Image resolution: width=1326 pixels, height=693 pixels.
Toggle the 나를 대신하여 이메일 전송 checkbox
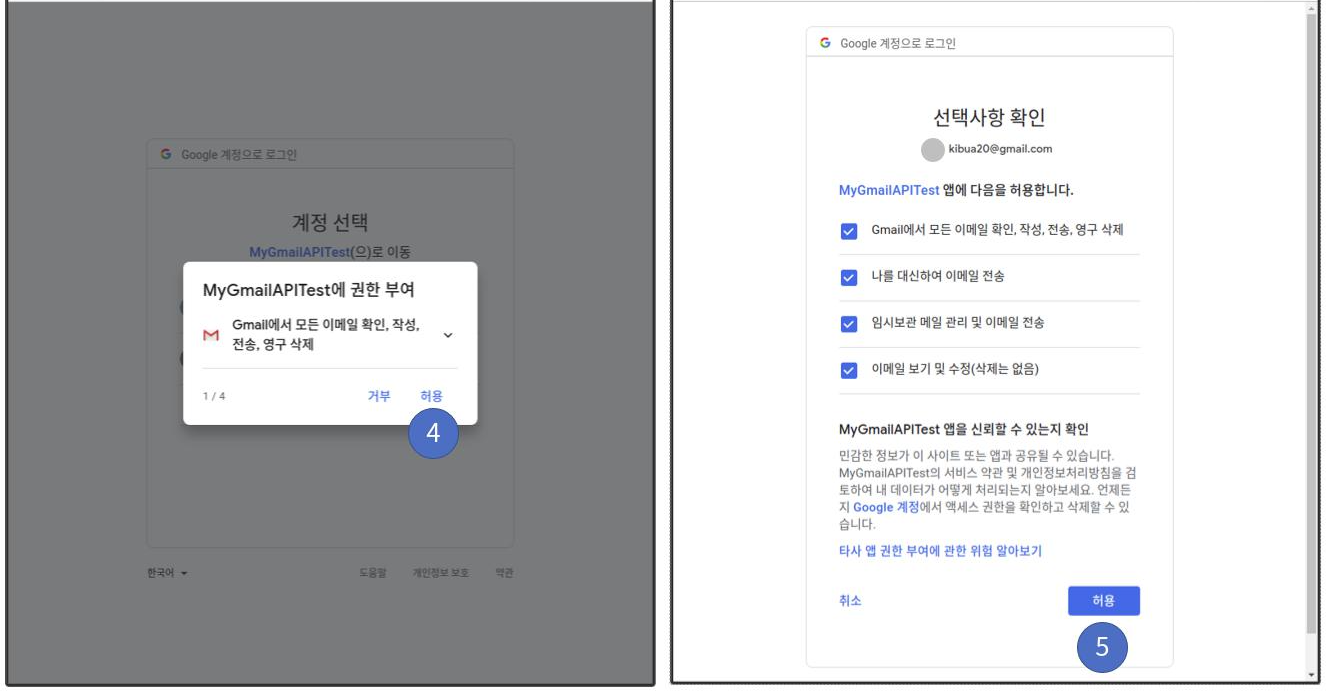click(x=849, y=277)
